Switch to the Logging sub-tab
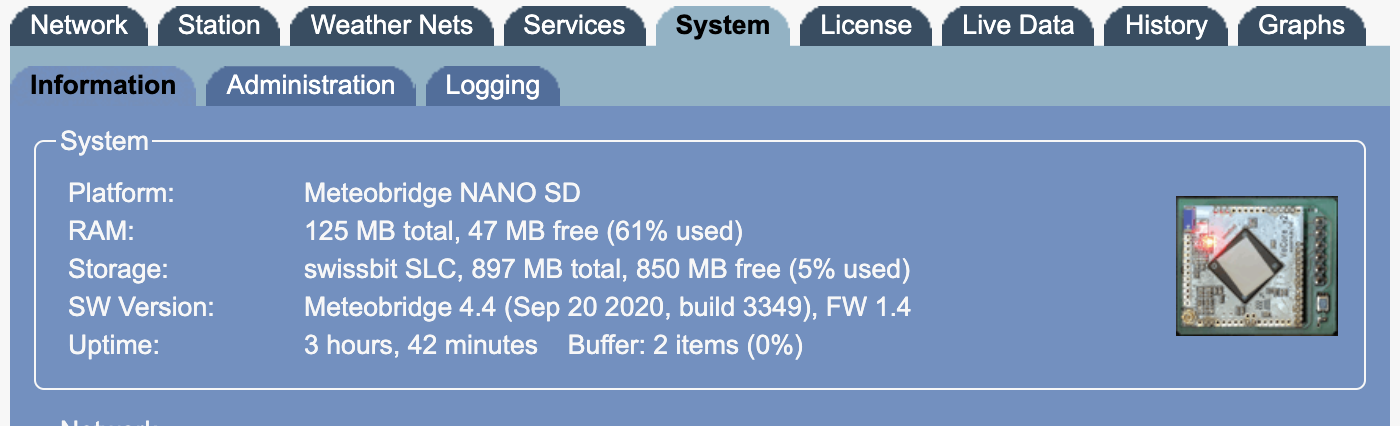 492,85
